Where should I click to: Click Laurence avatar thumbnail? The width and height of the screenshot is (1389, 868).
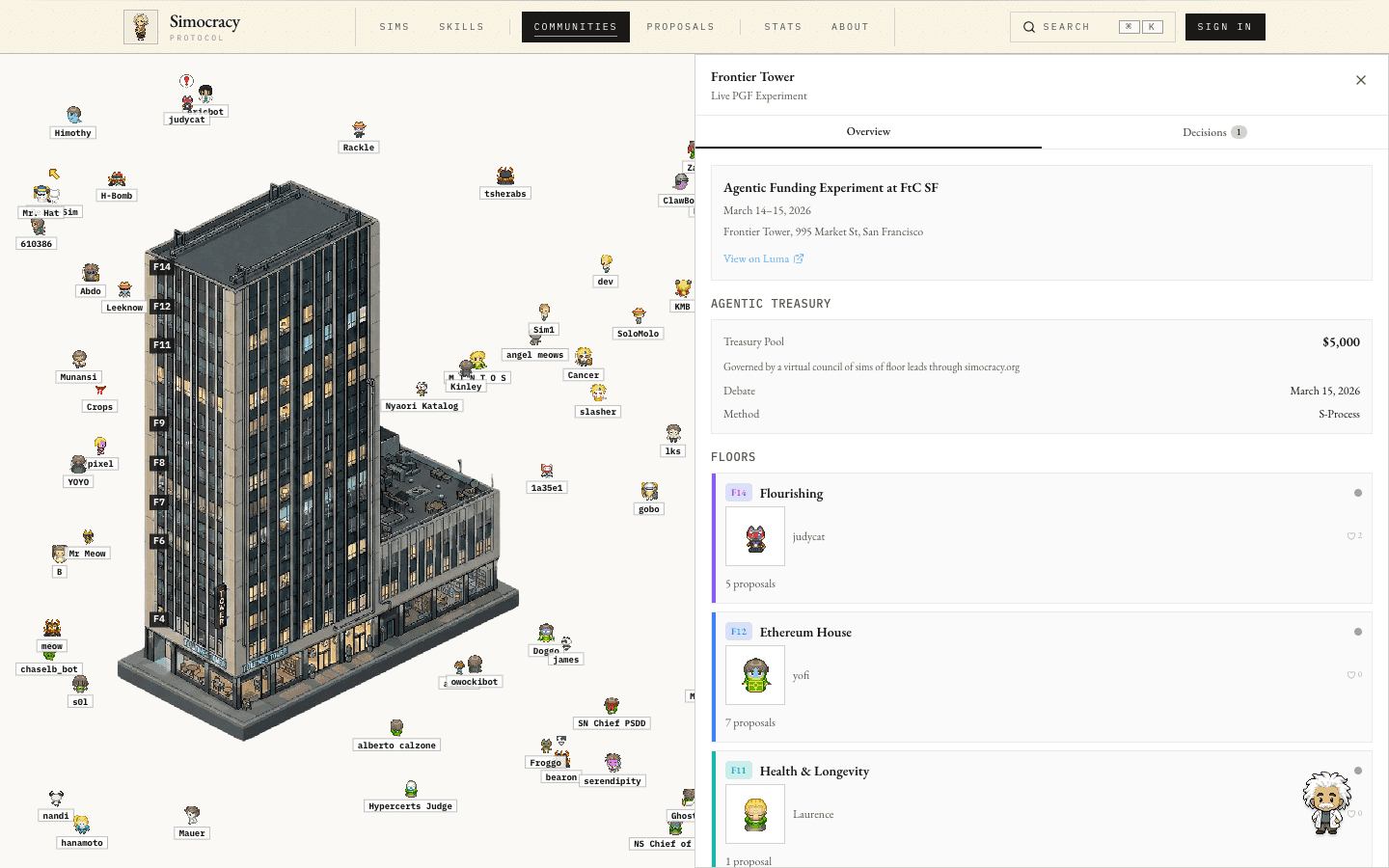tap(755, 814)
